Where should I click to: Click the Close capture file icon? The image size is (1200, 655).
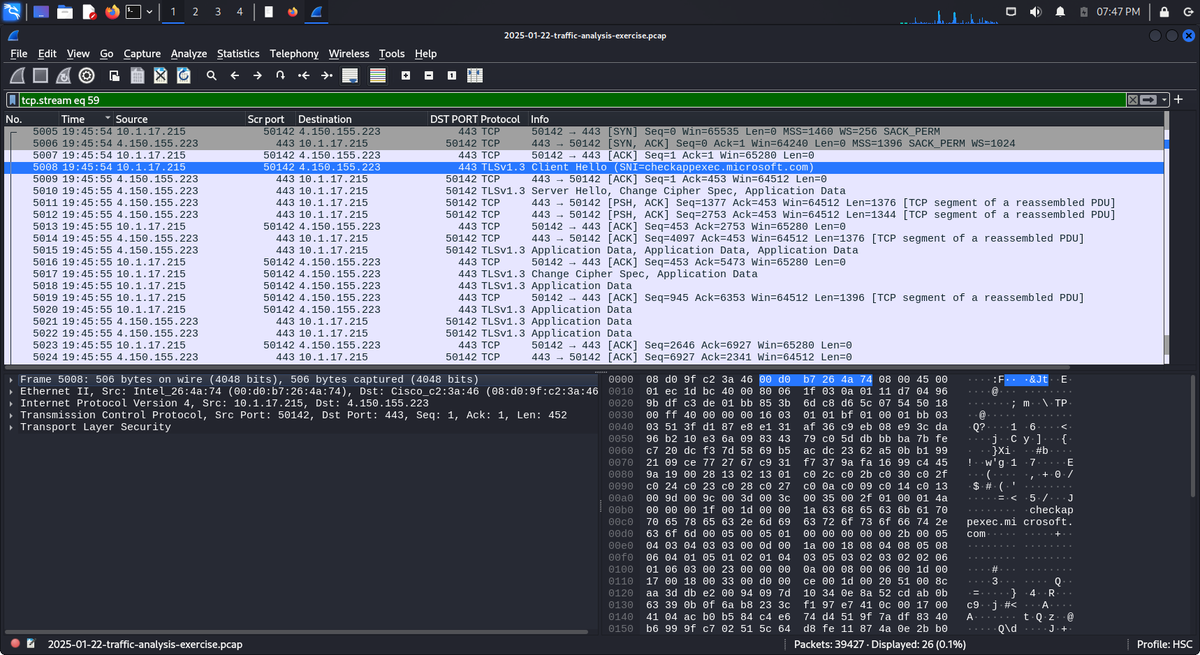coord(160,75)
